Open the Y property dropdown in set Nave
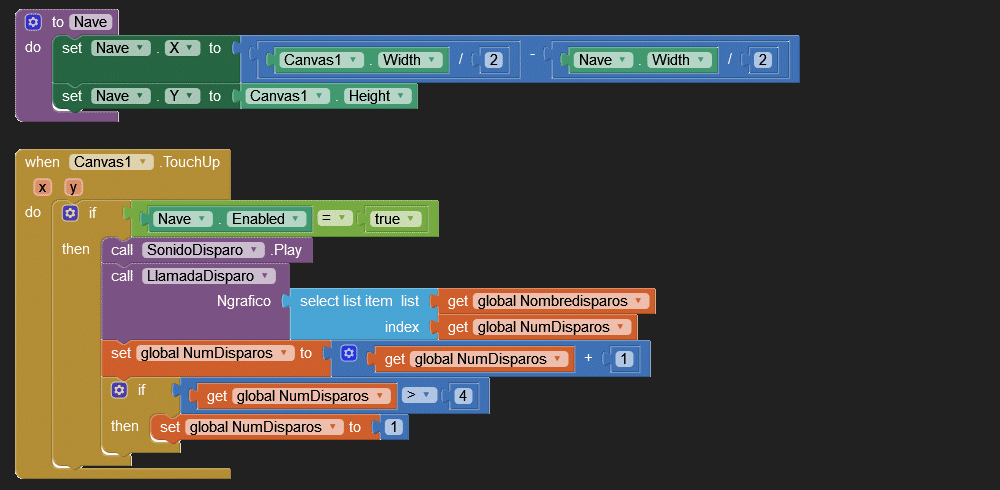 tap(187, 96)
